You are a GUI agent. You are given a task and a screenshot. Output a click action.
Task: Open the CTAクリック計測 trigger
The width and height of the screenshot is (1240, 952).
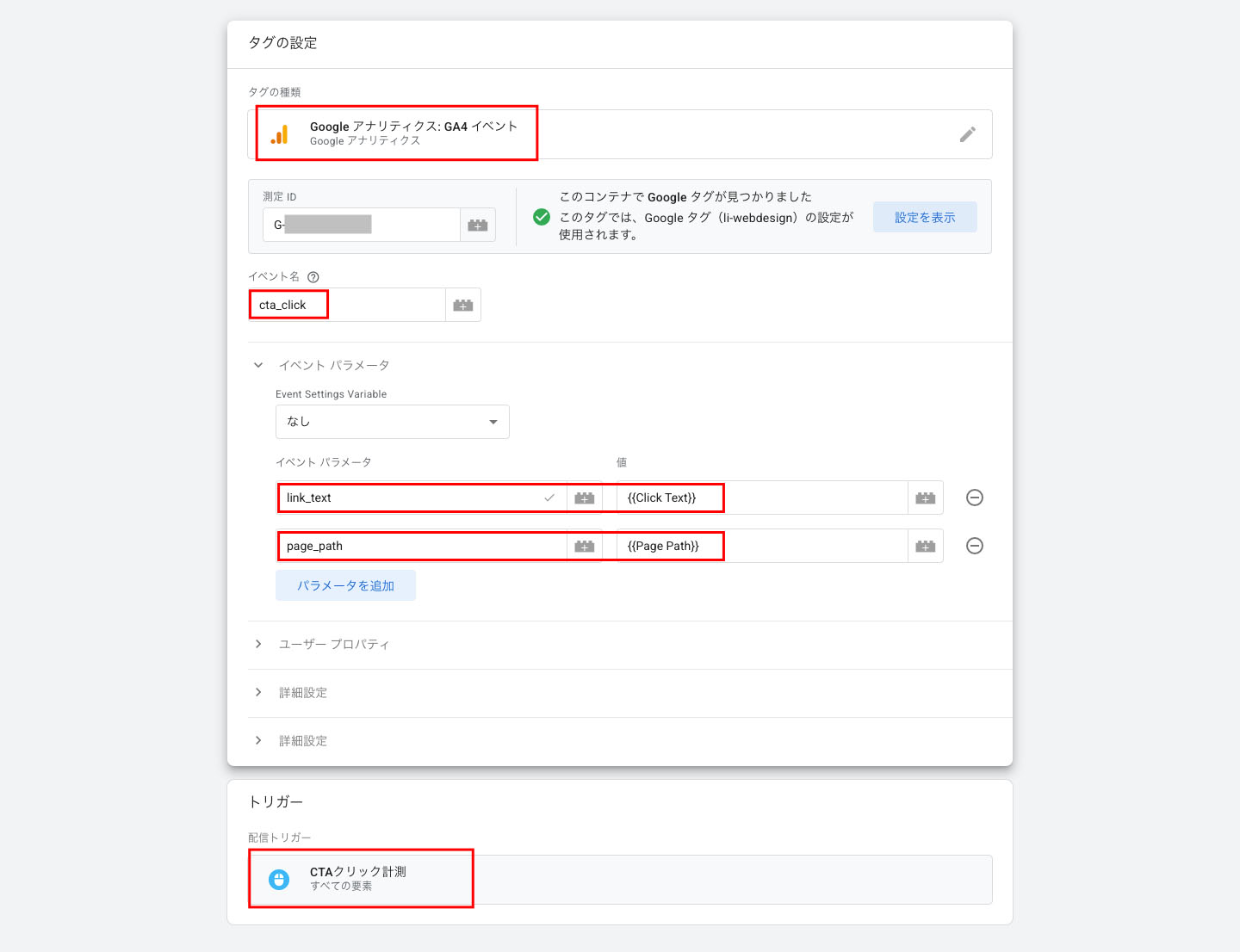(x=620, y=880)
